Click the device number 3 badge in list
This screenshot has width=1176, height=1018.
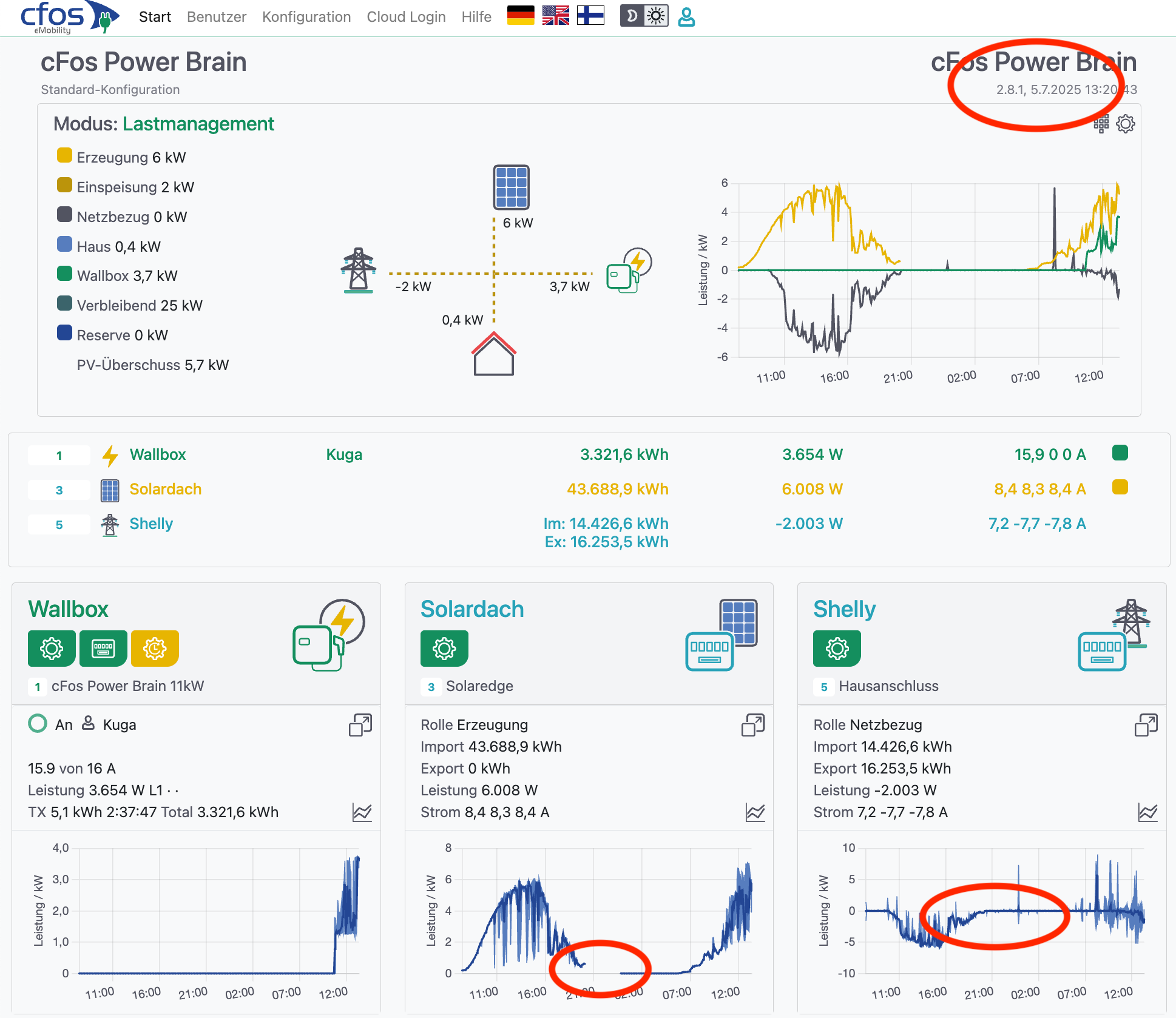pyautogui.click(x=59, y=490)
